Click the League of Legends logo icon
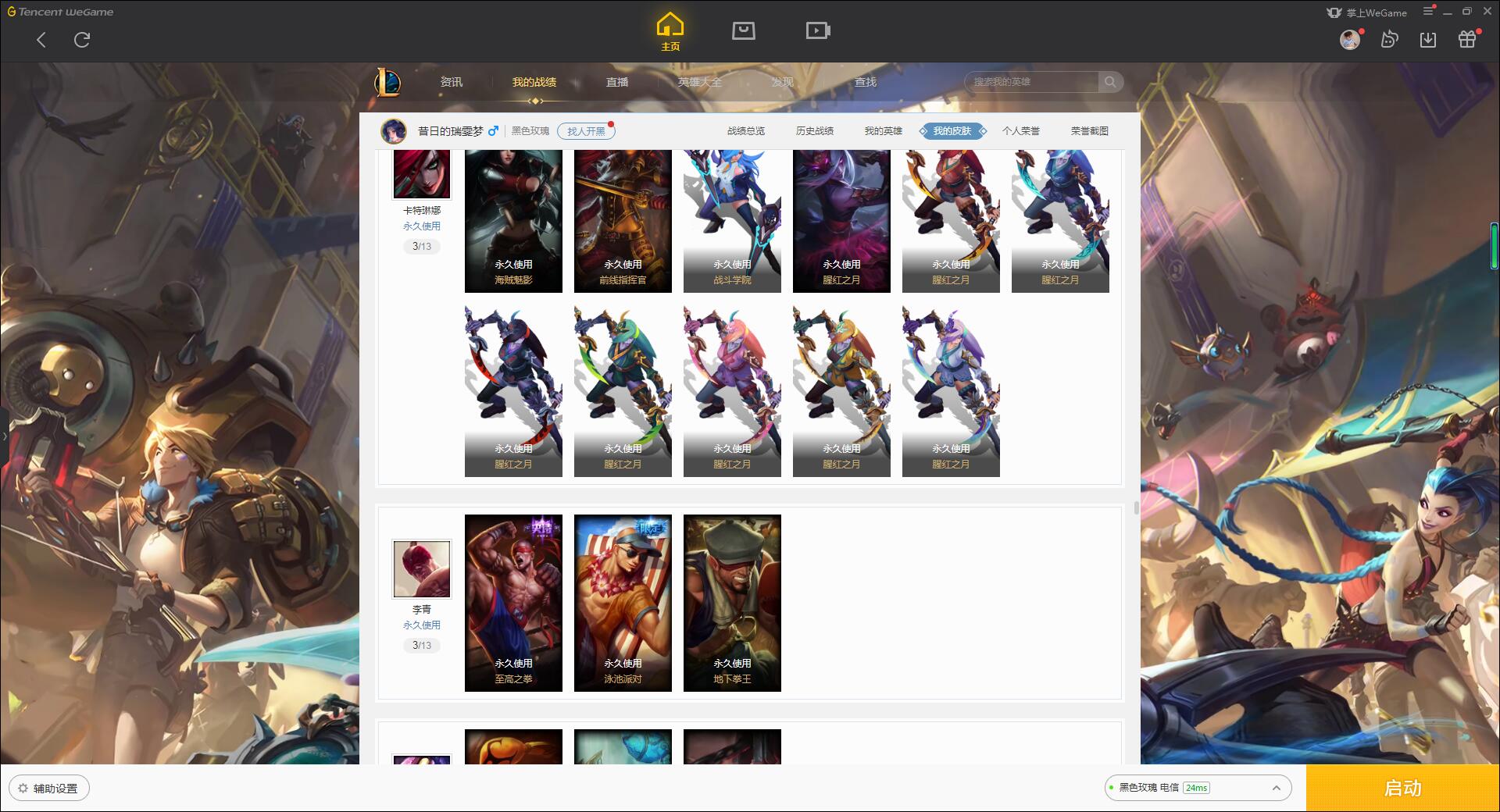This screenshot has height=812, width=1500. [x=387, y=82]
